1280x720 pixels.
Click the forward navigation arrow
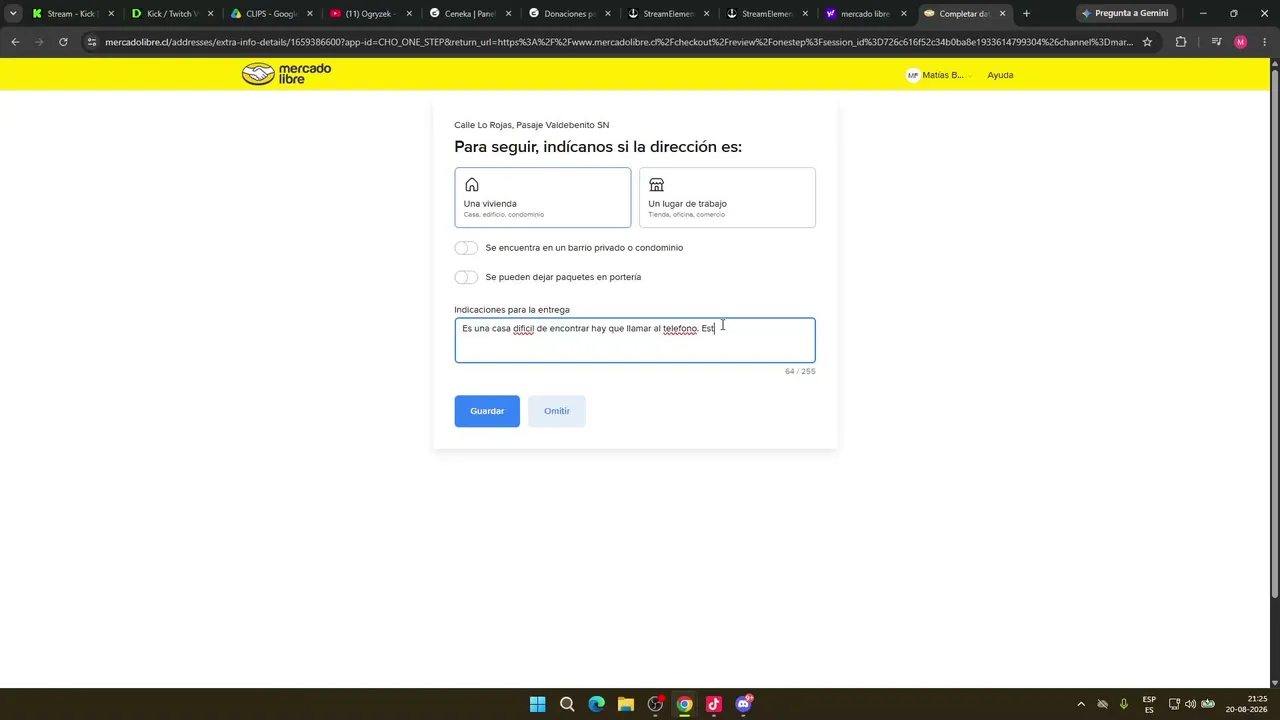tap(39, 42)
